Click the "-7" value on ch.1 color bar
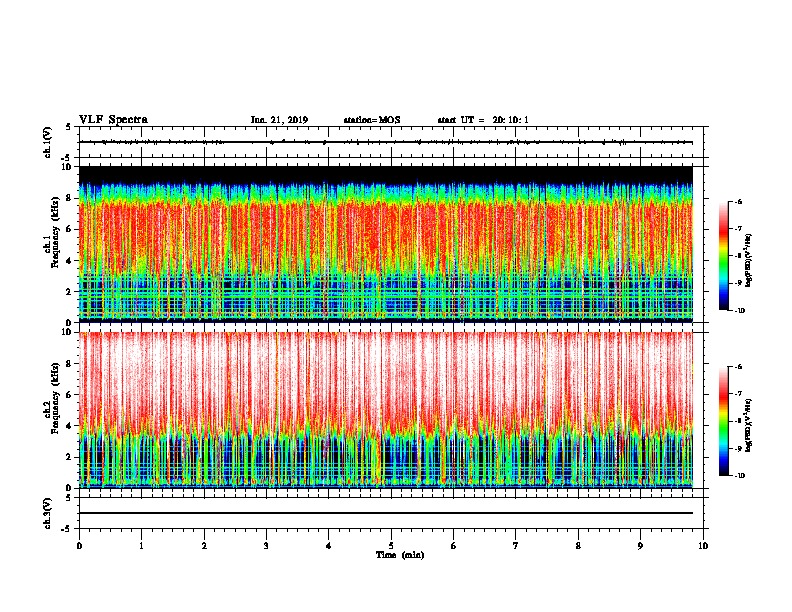Image resolution: width=792 pixels, height=612 pixels. pyautogui.click(x=738, y=229)
